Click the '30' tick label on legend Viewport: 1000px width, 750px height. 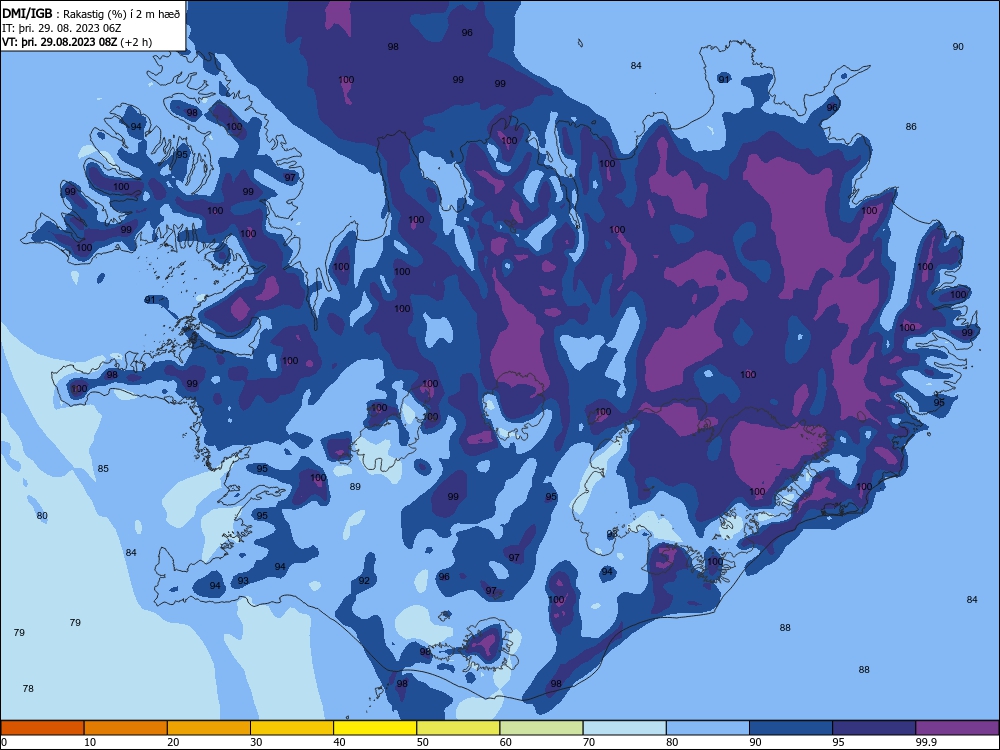click(256, 742)
